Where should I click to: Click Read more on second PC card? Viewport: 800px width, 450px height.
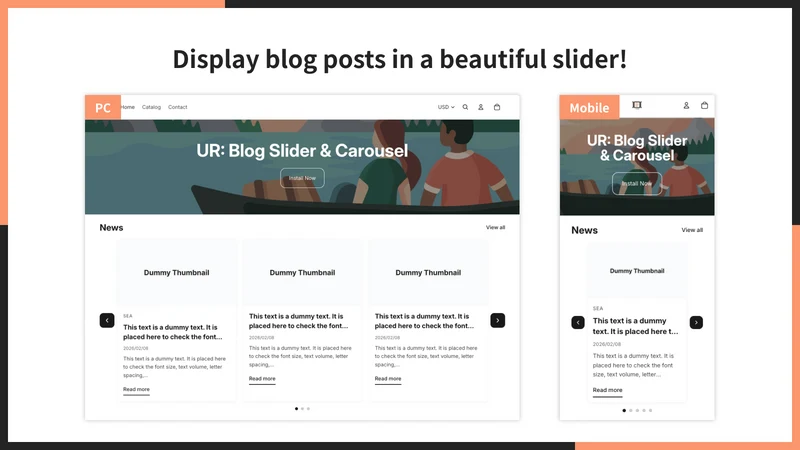tap(262, 379)
